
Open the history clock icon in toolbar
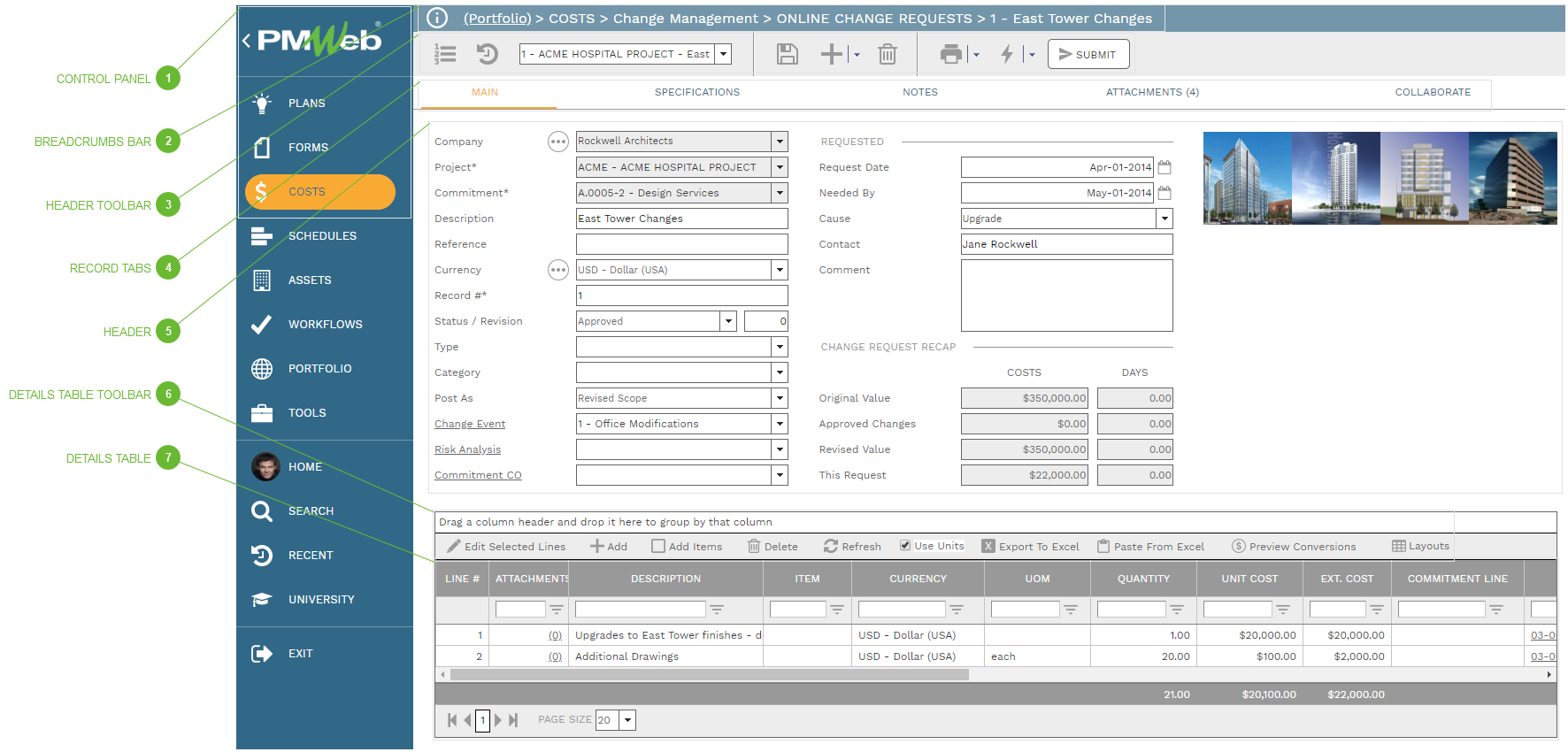tap(488, 55)
